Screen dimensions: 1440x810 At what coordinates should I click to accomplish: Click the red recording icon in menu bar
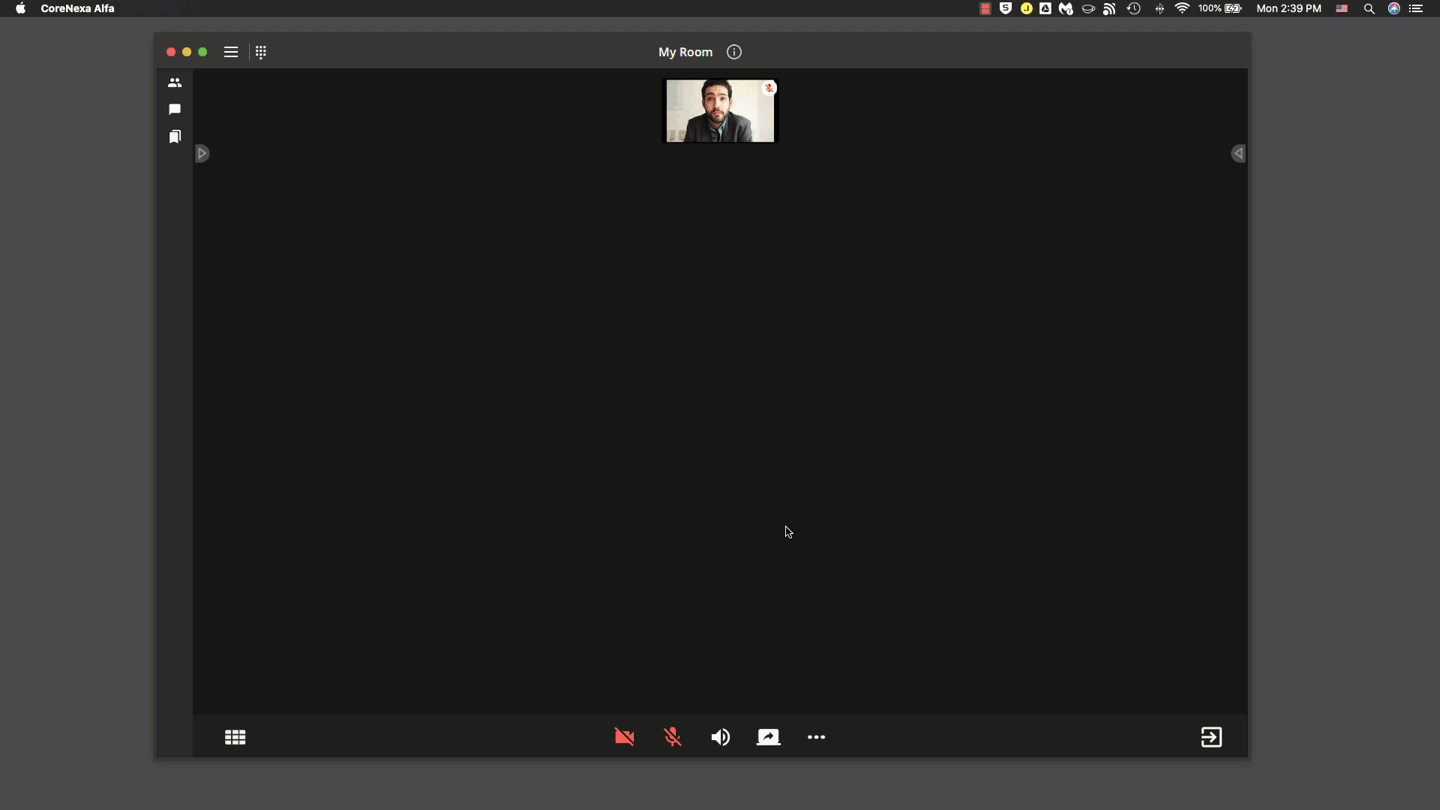pos(985,8)
